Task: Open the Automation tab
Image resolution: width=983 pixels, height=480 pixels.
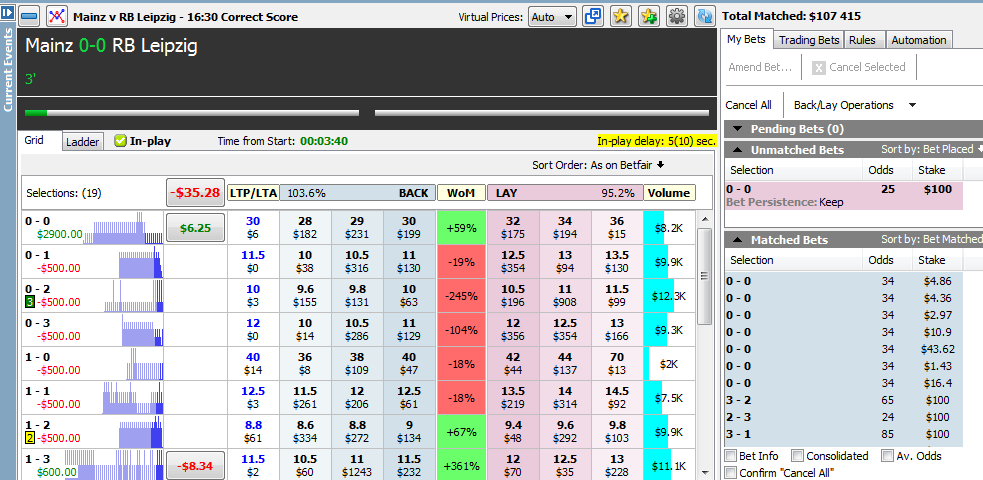Action: pos(918,40)
